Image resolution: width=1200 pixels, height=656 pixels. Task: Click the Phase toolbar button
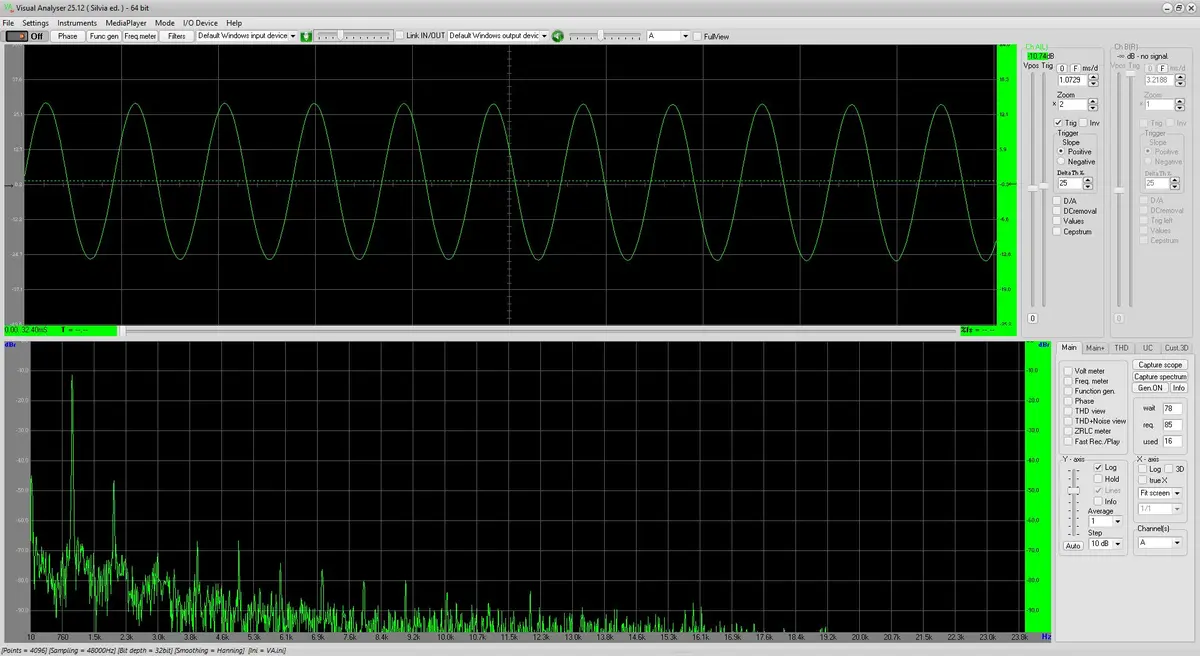click(x=67, y=36)
